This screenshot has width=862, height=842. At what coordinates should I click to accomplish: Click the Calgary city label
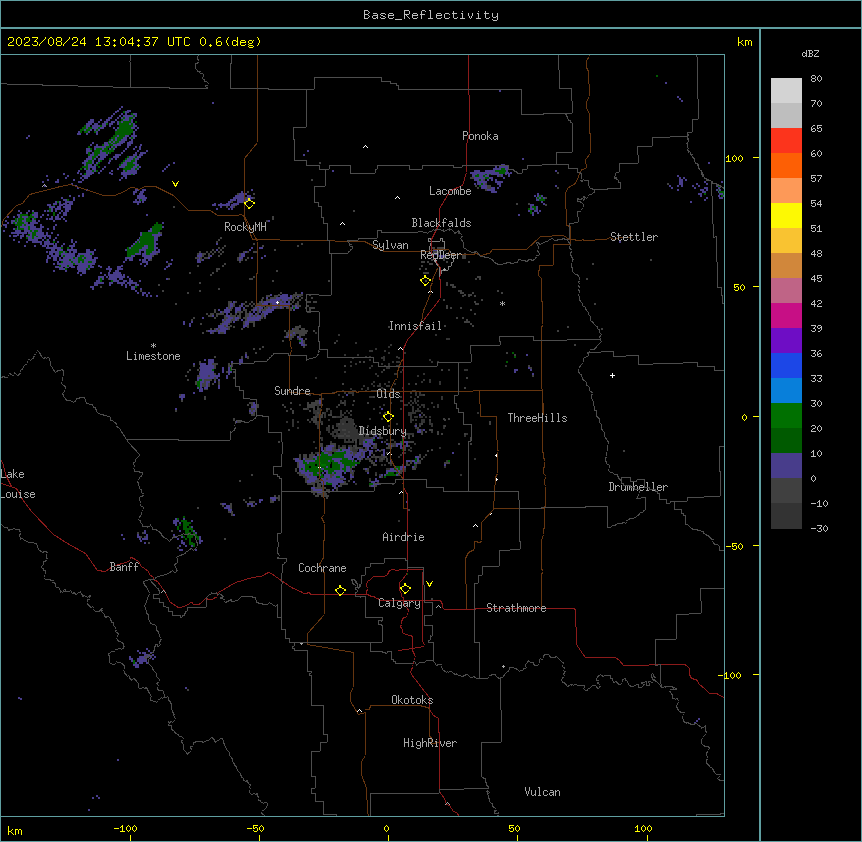pos(399,603)
